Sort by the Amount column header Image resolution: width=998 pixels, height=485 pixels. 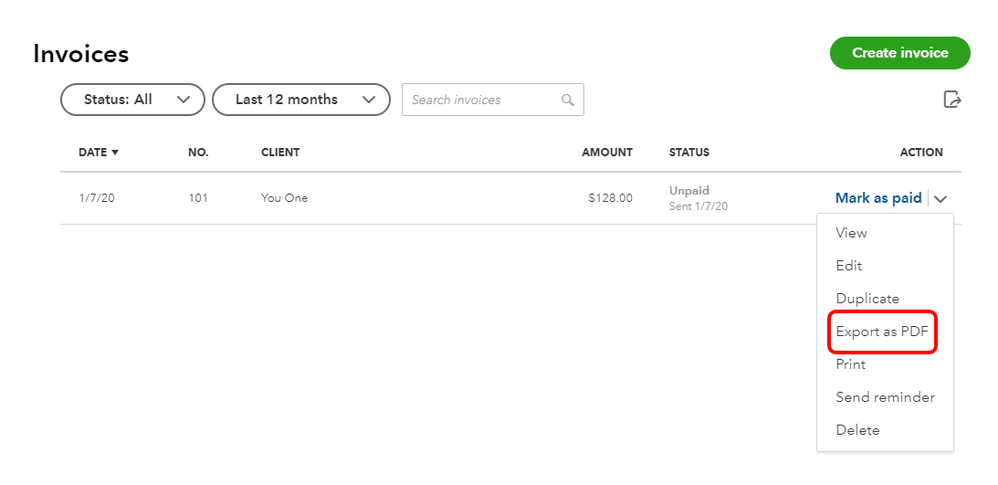pos(607,153)
